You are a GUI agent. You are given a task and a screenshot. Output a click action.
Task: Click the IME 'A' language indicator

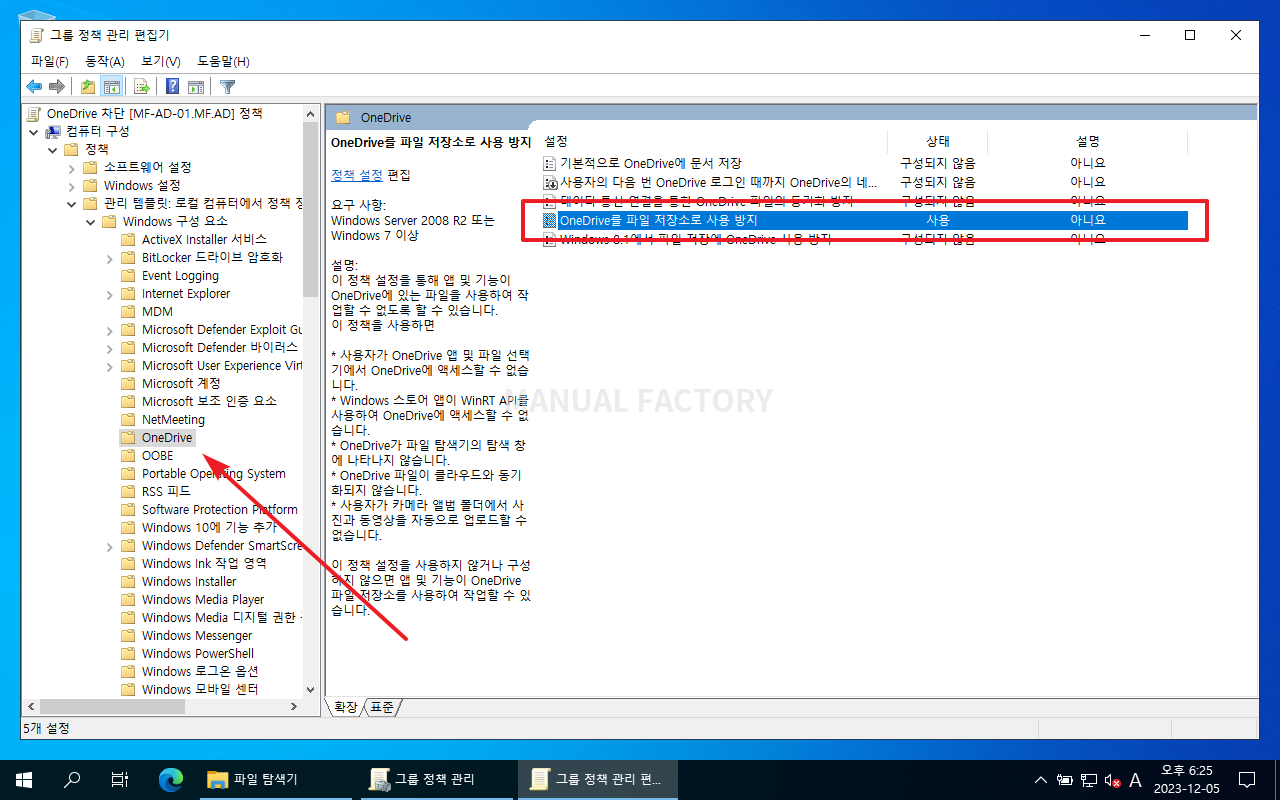(1135, 780)
